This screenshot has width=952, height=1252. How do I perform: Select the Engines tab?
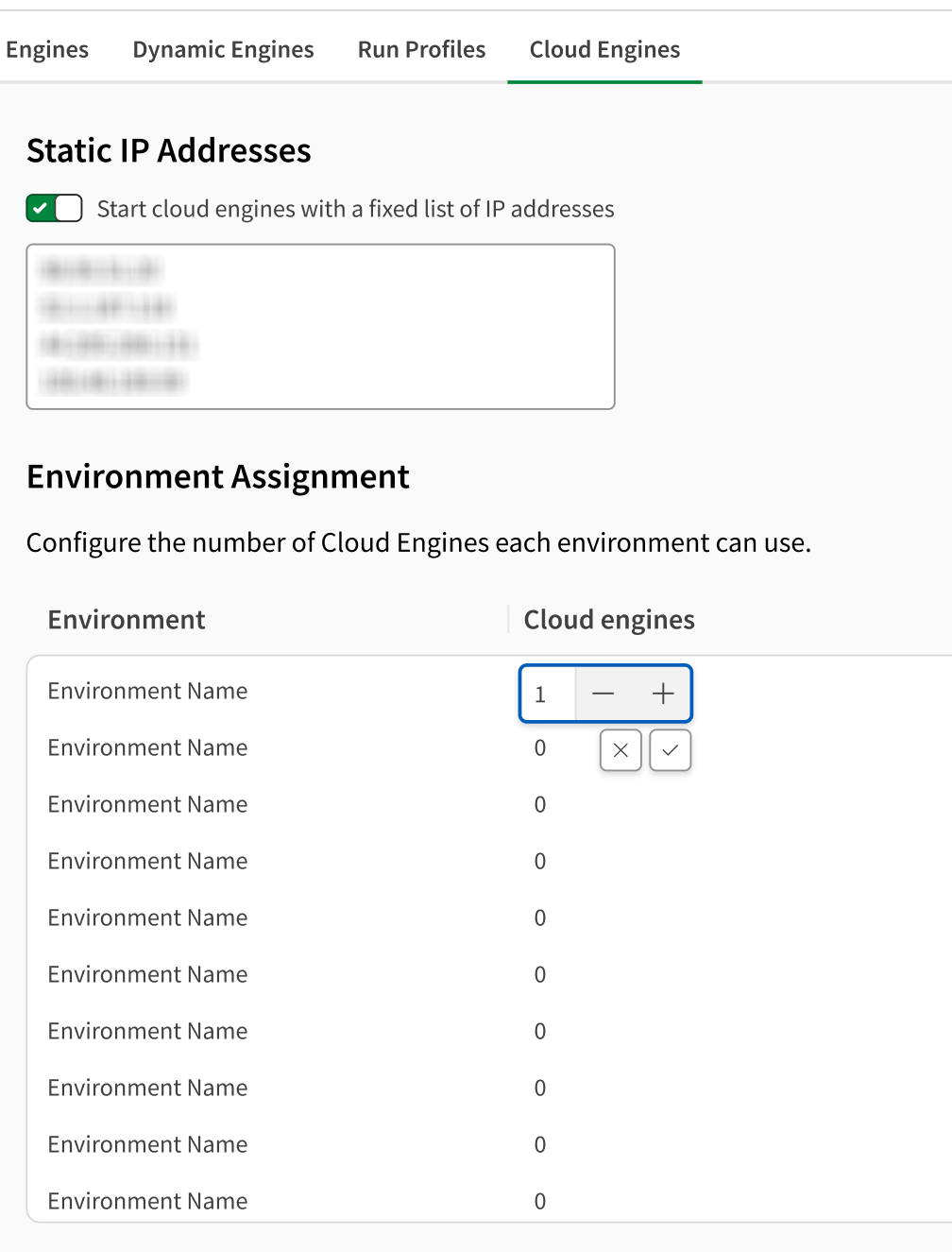(46, 49)
